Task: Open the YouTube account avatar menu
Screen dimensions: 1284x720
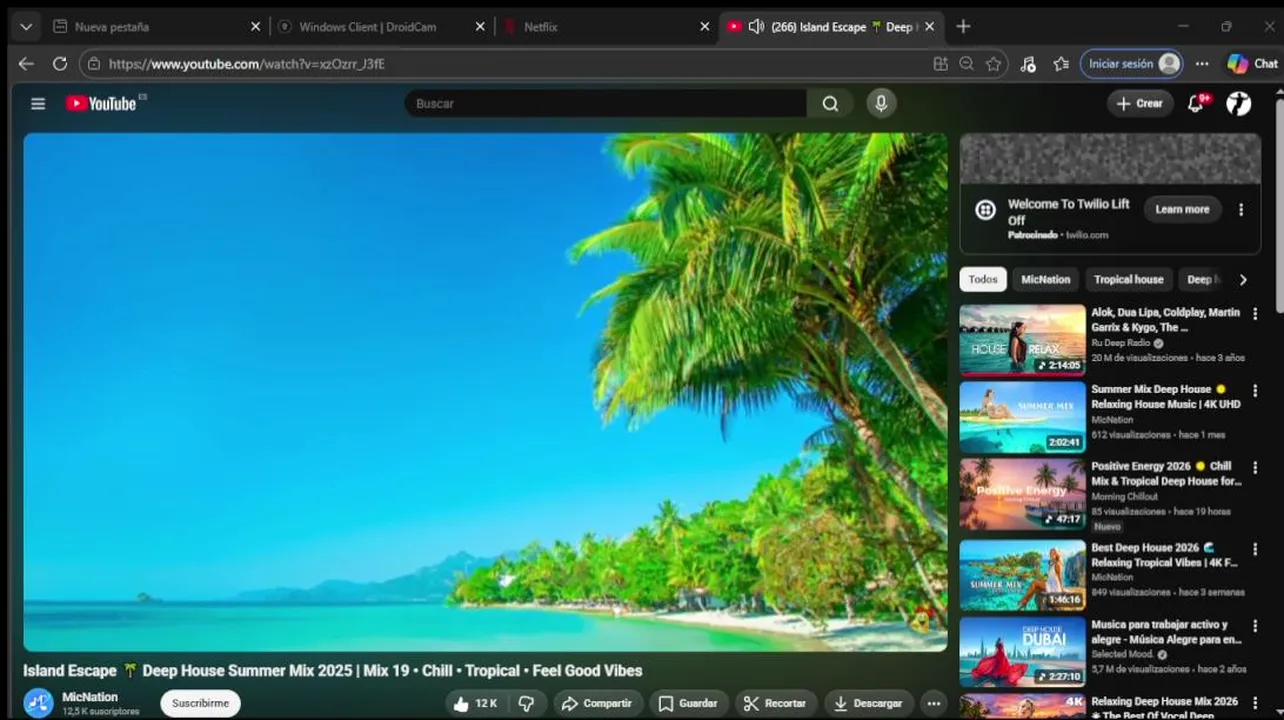Action: coord(1239,103)
